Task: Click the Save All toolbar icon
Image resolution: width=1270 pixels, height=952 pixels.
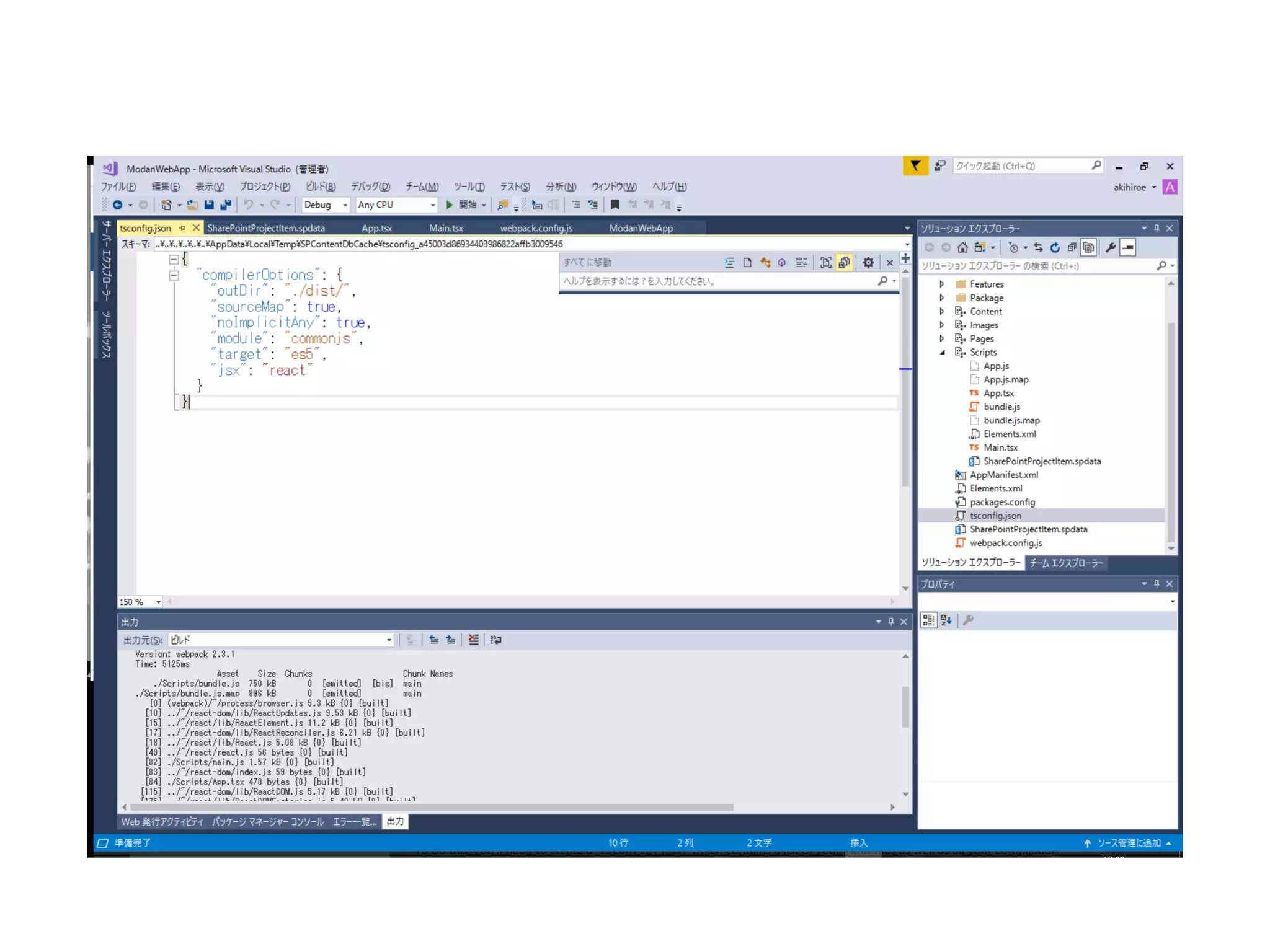Action: [226, 205]
